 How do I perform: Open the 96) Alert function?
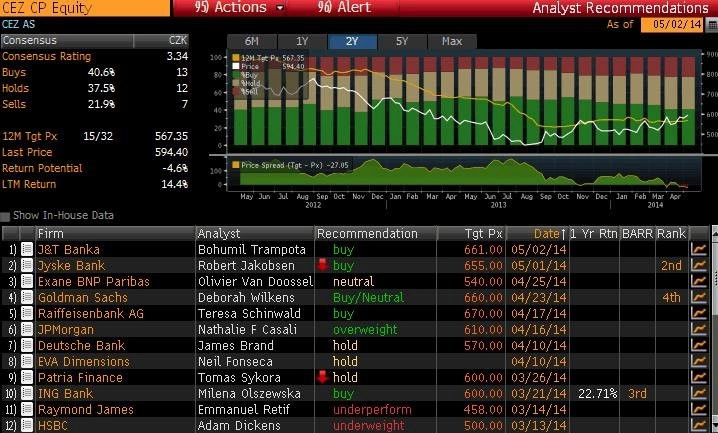click(344, 7)
